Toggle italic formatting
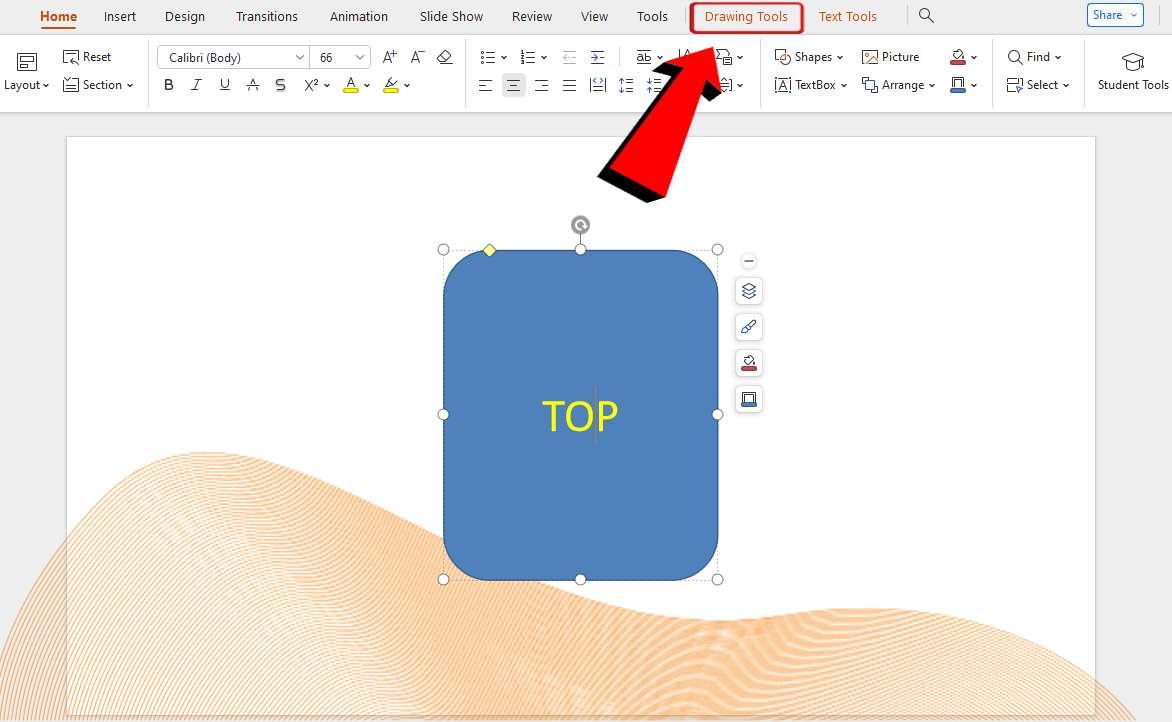Image resolution: width=1172 pixels, height=722 pixels. tap(196, 85)
